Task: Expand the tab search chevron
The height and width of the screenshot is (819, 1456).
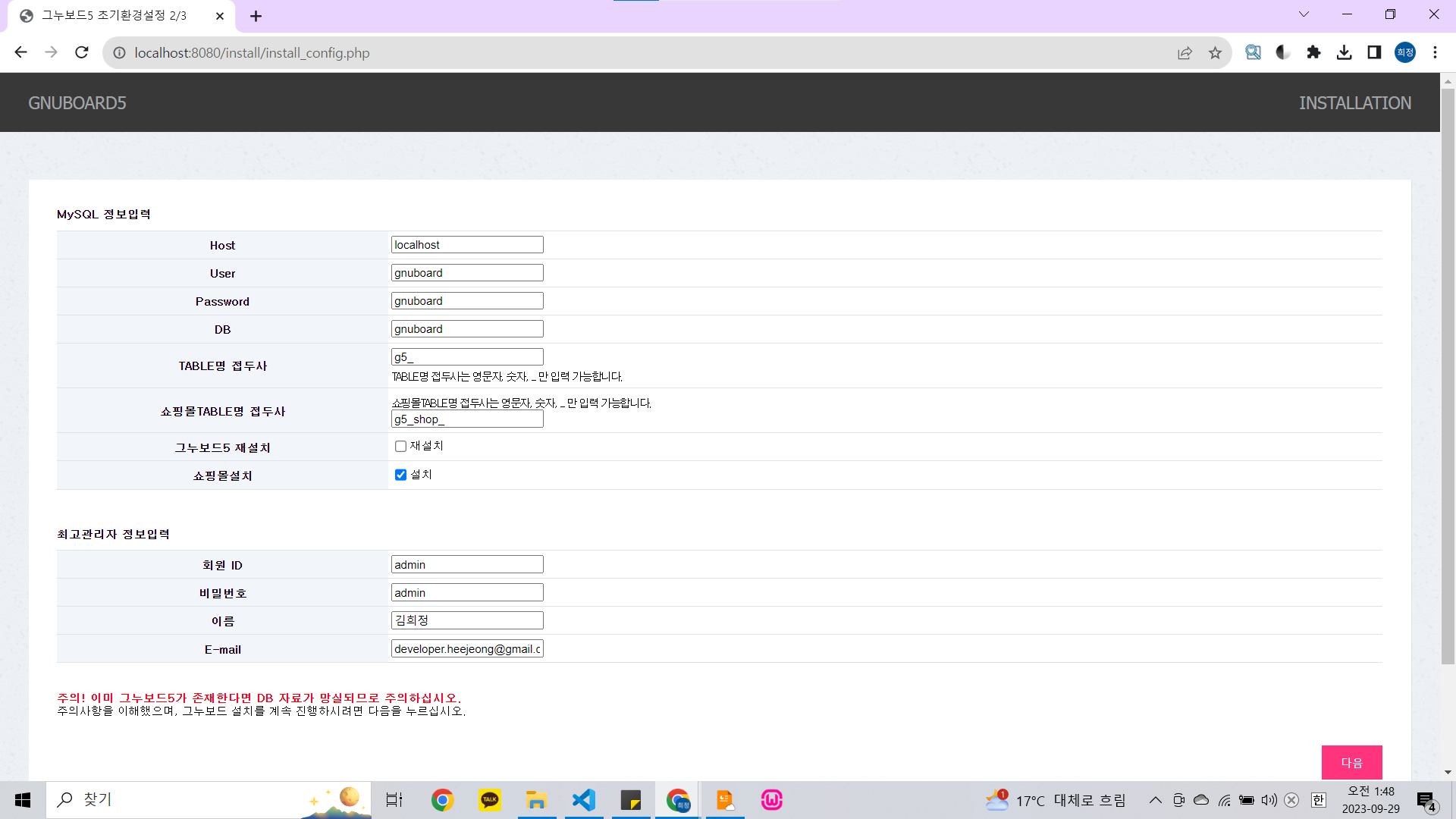Action: (1304, 14)
